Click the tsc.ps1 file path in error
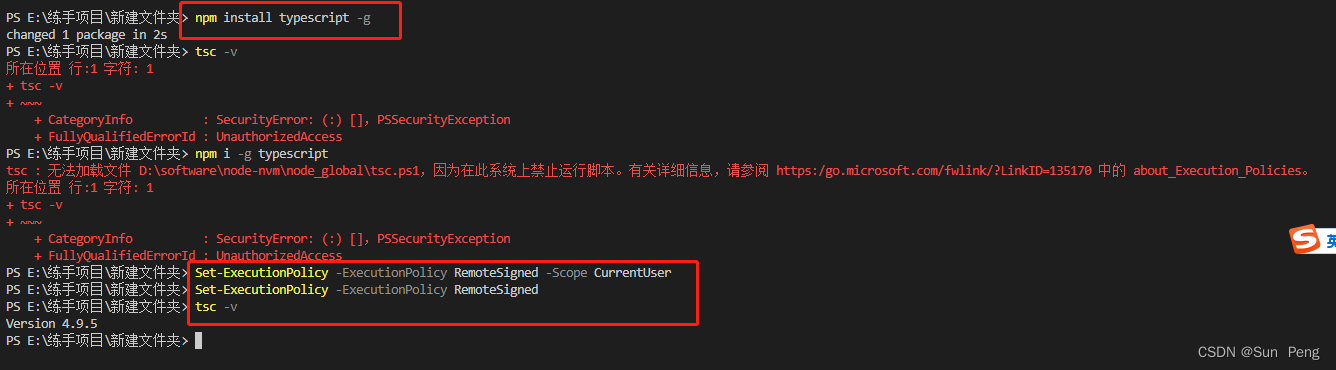The height and width of the screenshot is (370, 1336). click(x=286, y=170)
